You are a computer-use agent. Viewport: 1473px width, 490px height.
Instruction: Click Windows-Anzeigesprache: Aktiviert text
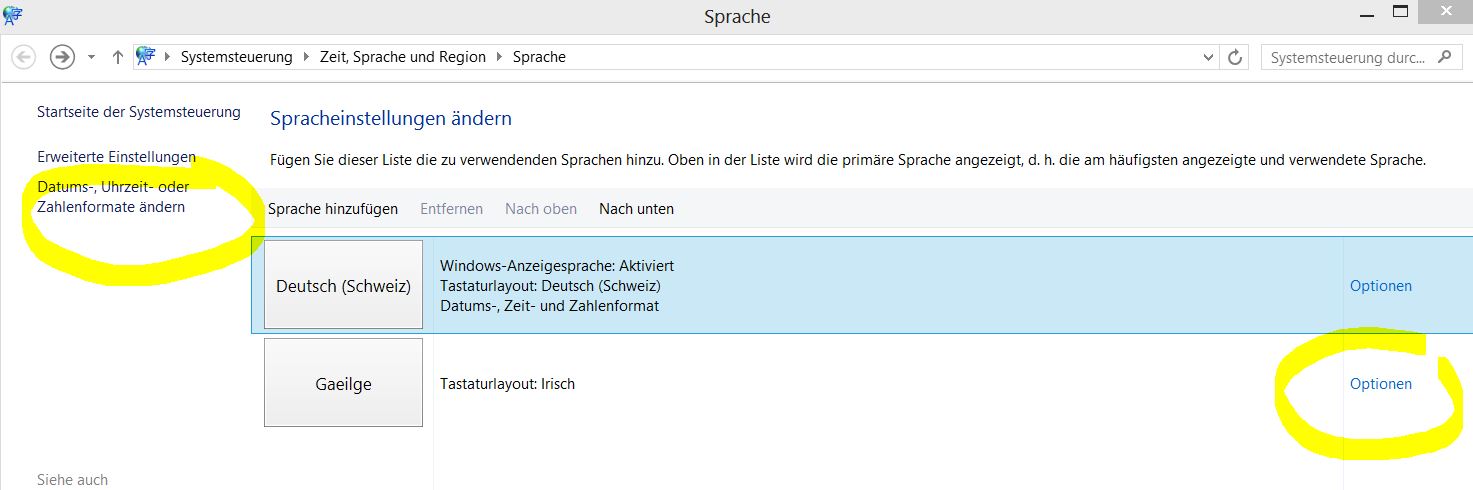click(x=557, y=266)
